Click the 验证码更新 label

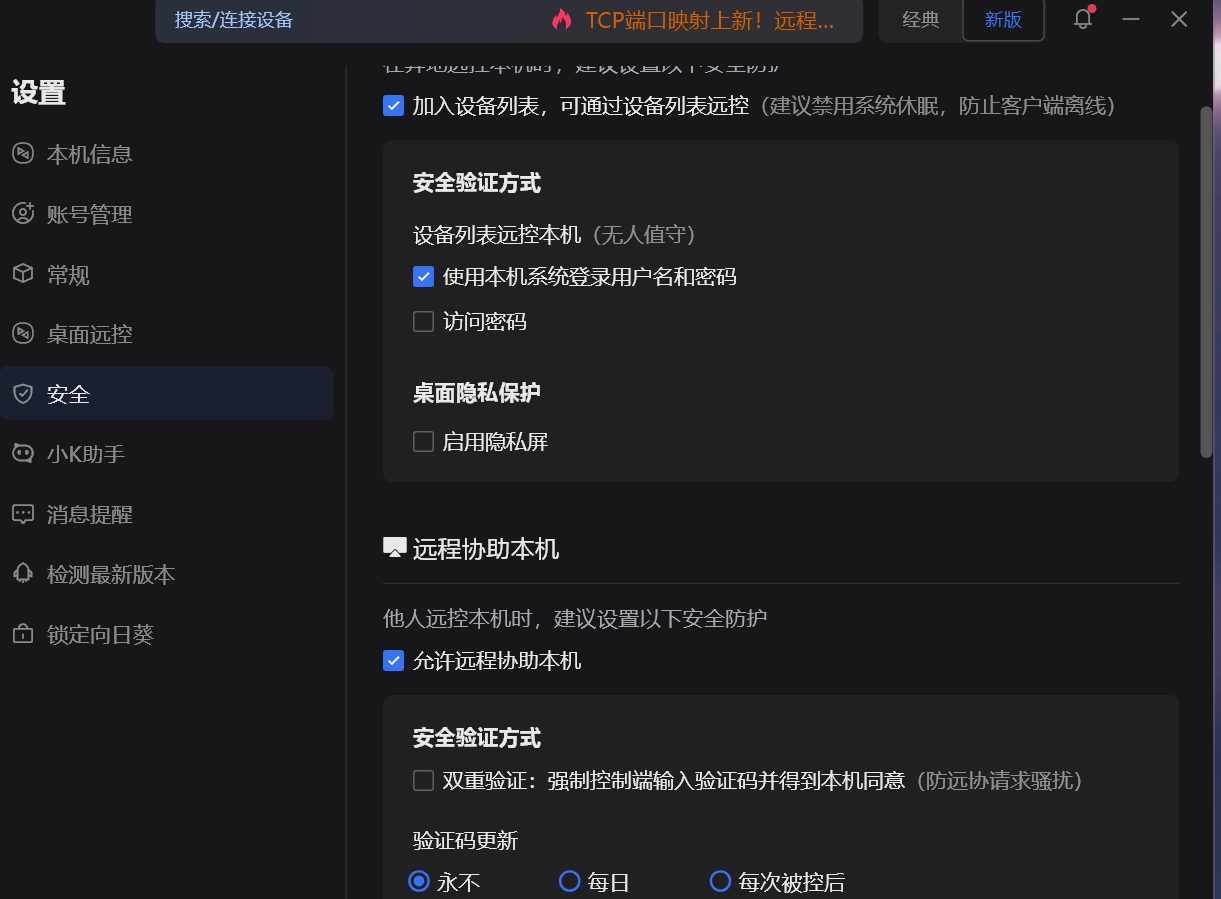point(465,840)
